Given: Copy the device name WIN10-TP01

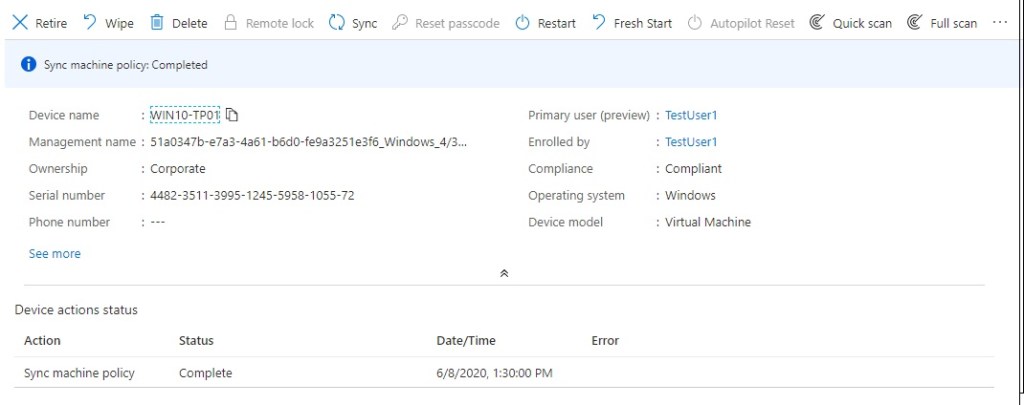Looking at the screenshot, I should [x=232, y=115].
